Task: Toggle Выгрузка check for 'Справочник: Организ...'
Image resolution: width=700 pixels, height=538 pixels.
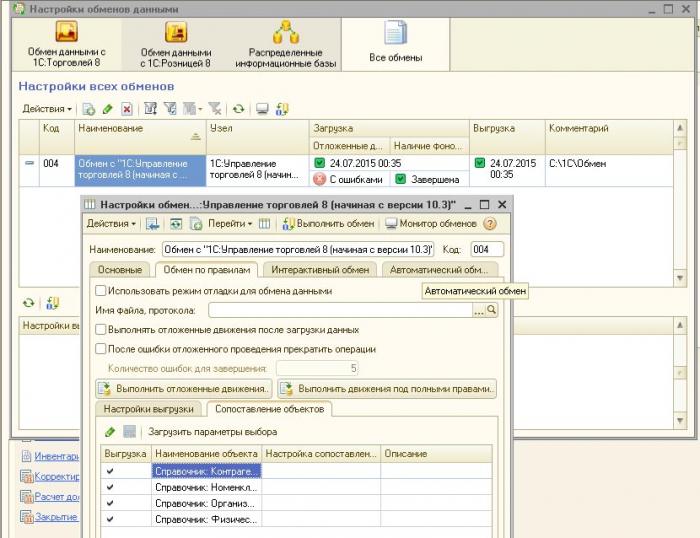Action: point(110,503)
